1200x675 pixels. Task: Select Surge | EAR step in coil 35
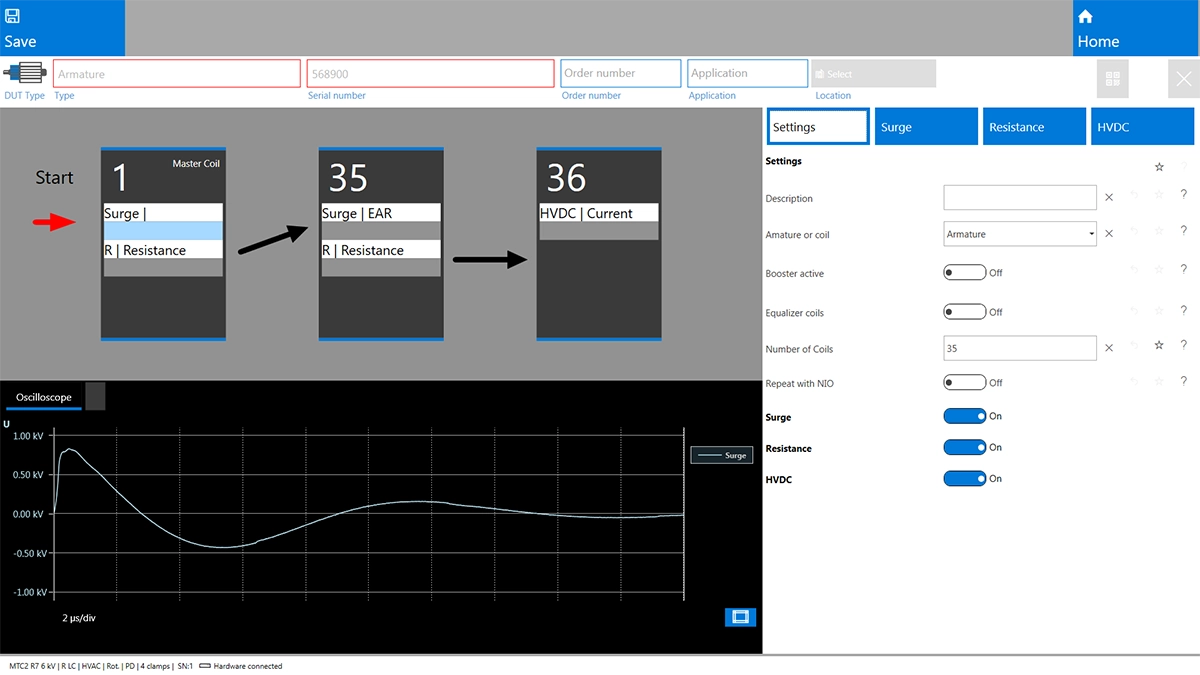379,213
